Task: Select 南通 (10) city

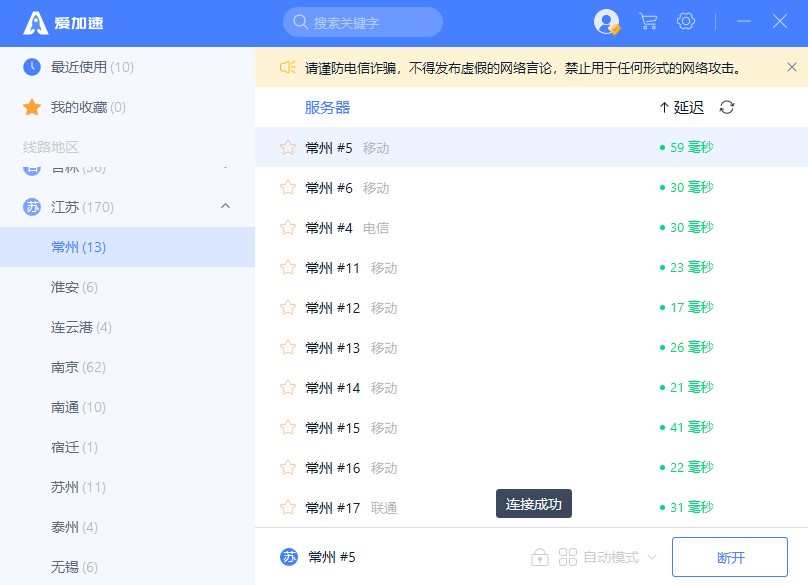Action: click(x=127, y=407)
